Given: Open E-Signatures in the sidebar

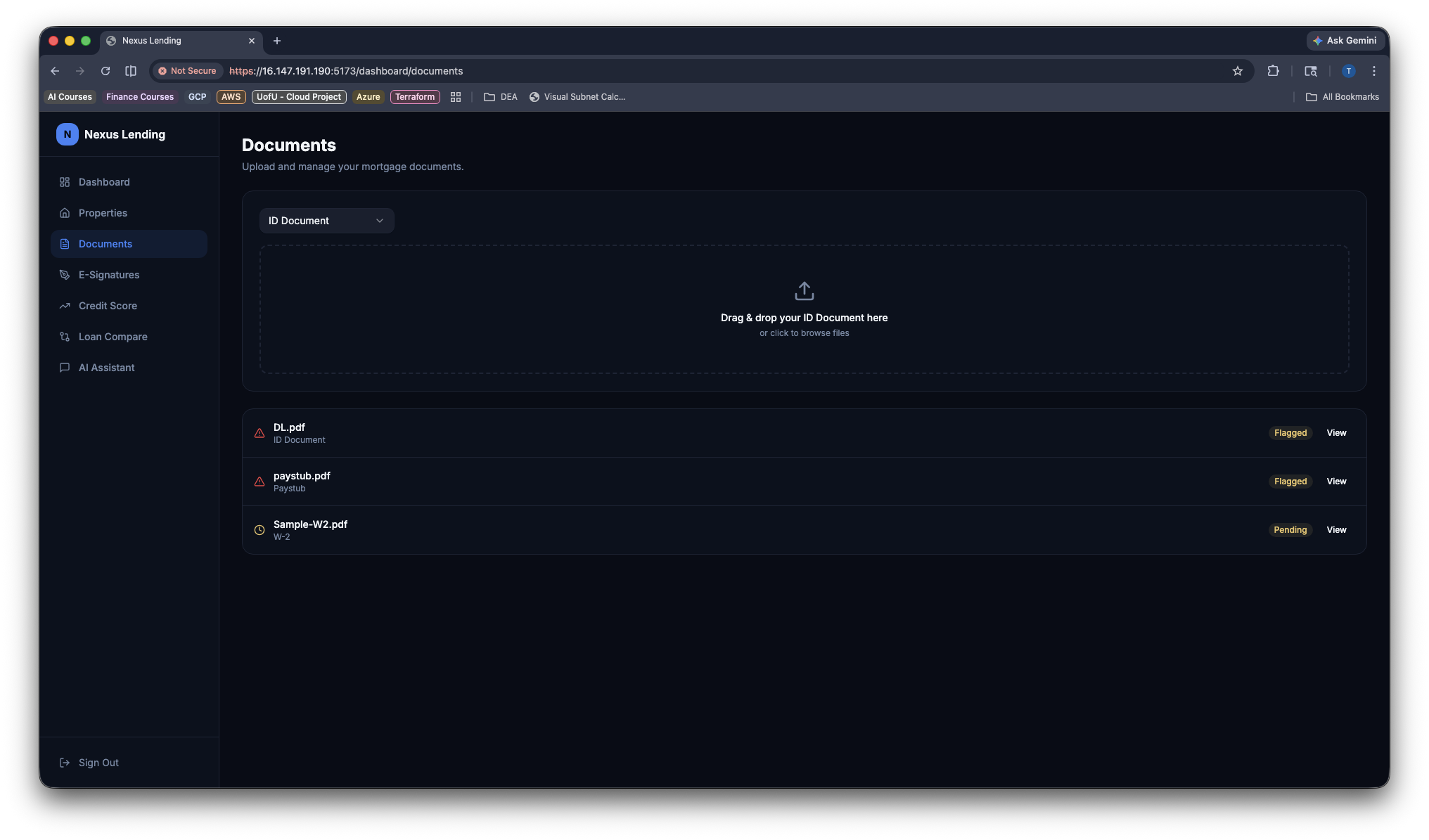Looking at the screenshot, I should click(109, 275).
